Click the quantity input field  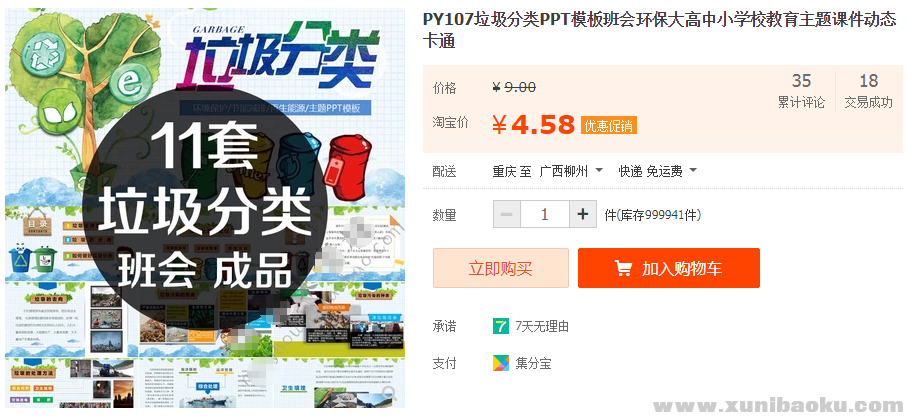pos(545,214)
